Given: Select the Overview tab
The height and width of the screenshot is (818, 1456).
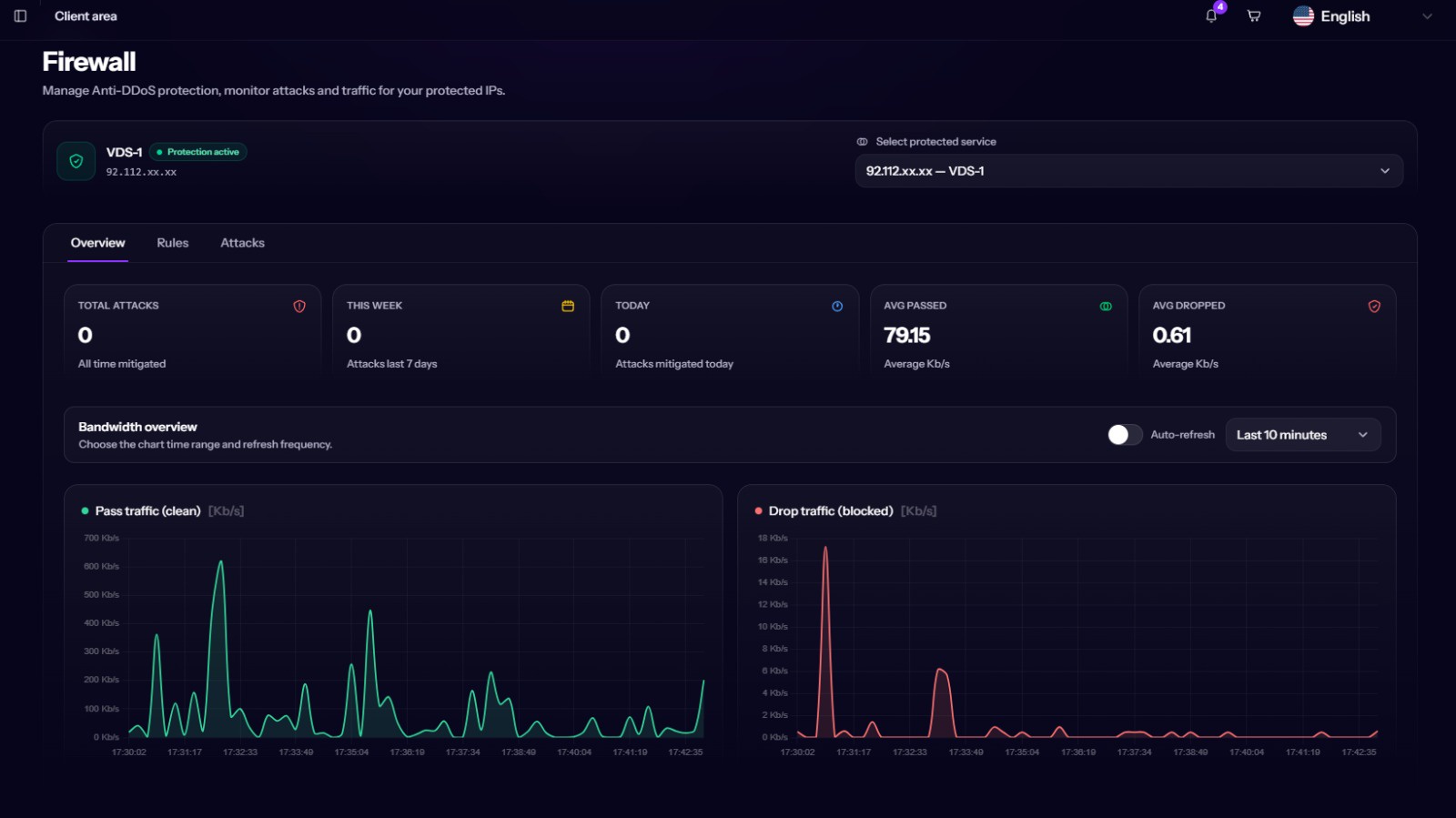Looking at the screenshot, I should (97, 243).
